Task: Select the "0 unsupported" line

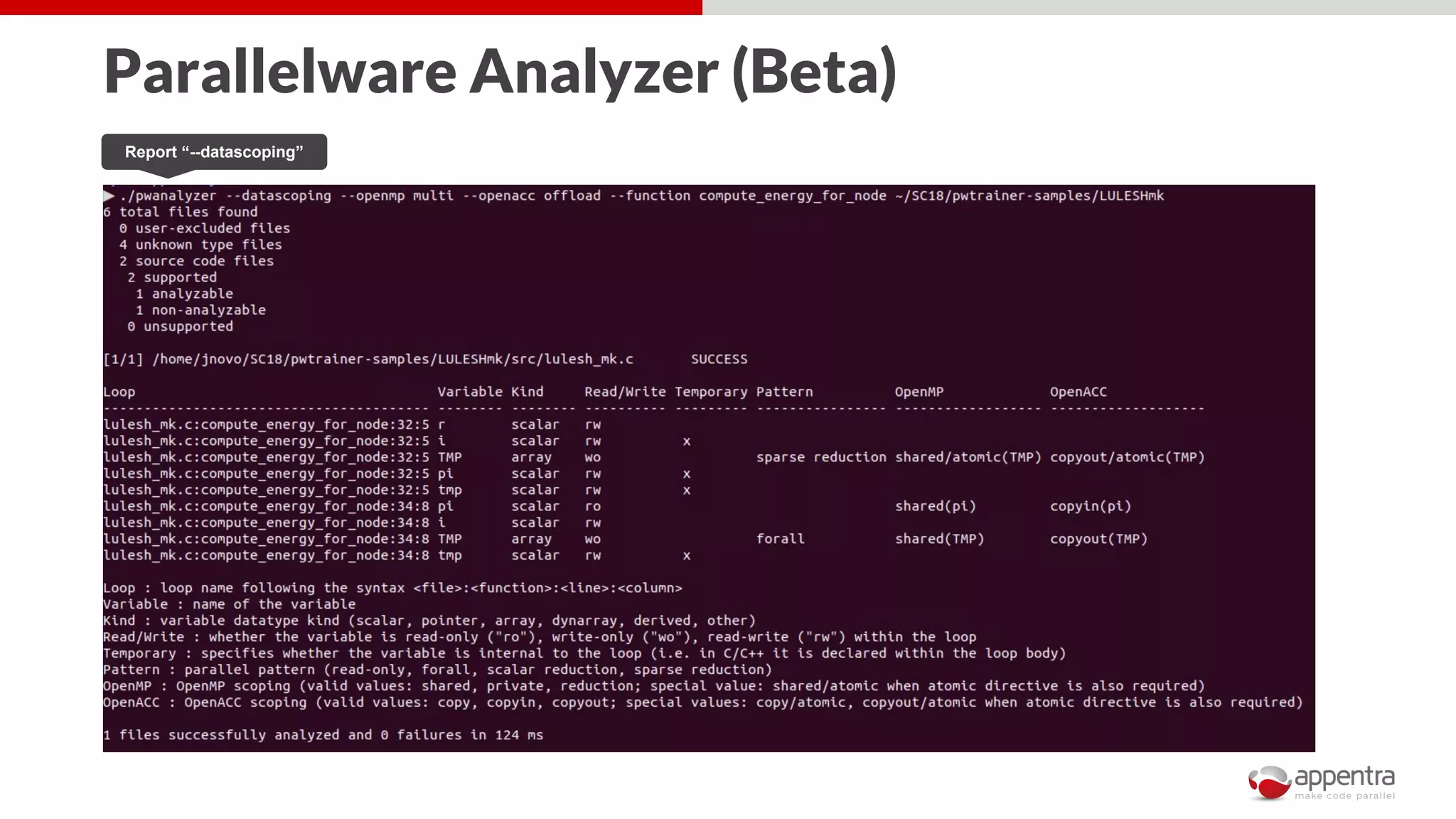Action: click(180, 326)
